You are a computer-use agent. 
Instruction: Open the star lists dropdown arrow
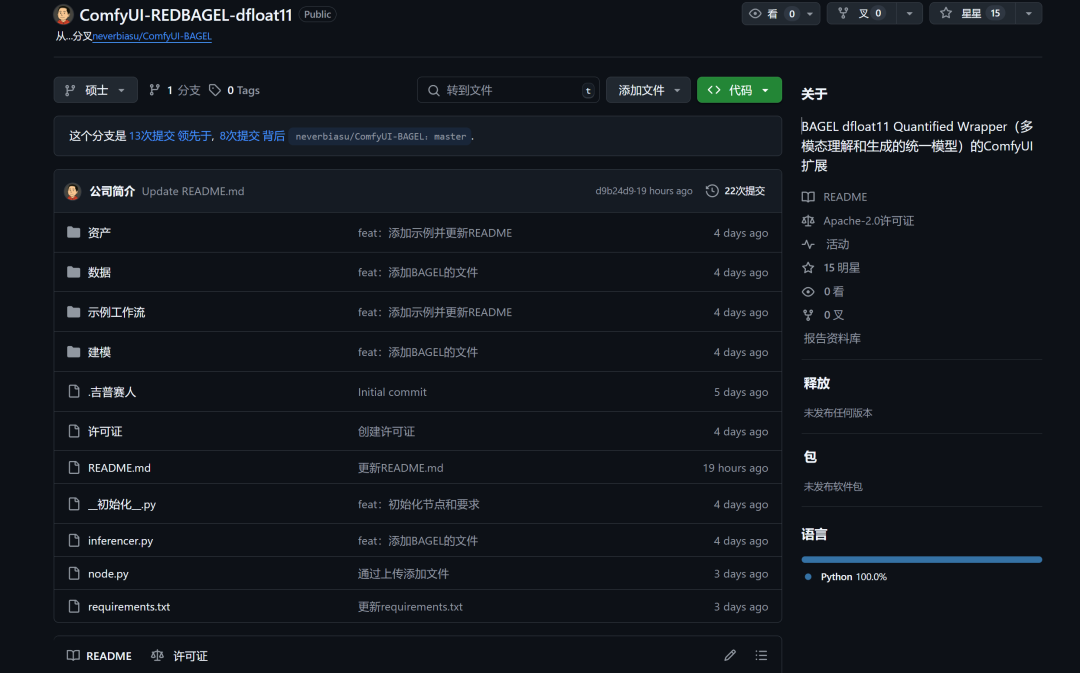[x=1028, y=13]
